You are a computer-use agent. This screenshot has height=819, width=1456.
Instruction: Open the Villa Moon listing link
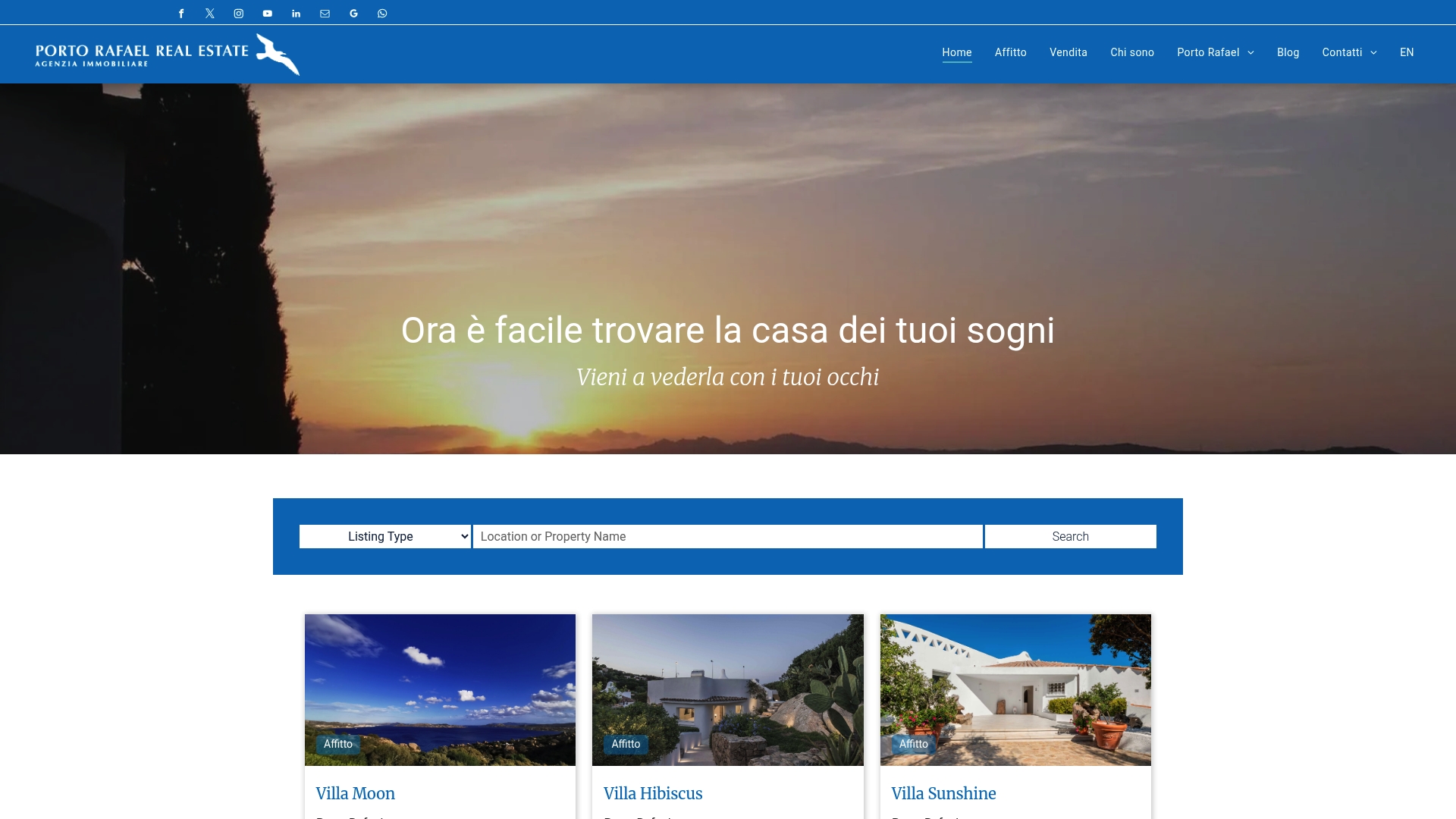coord(355,793)
